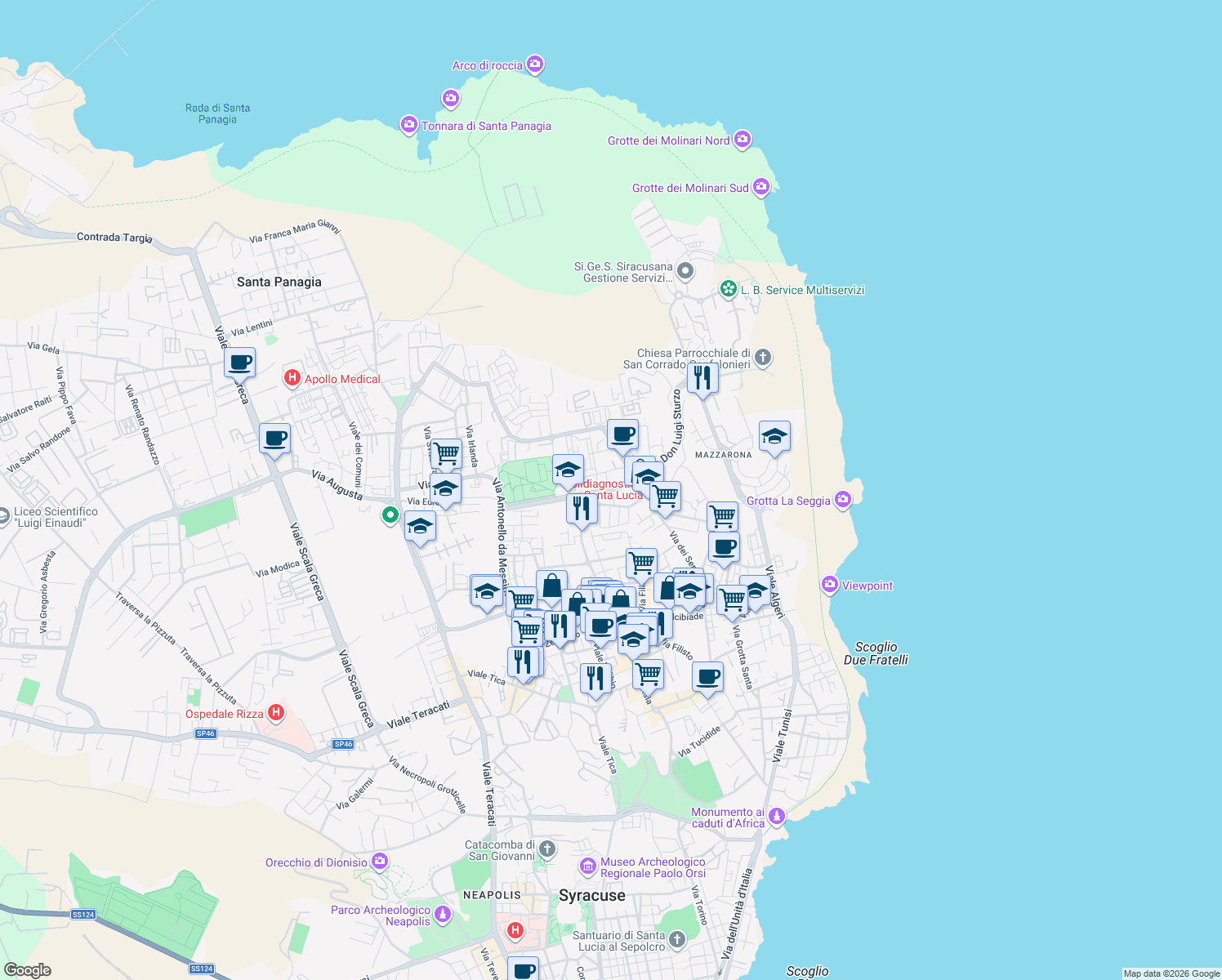Open the camera marker for Tonnara di Santa Panagia
This screenshot has width=1222, height=980.
click(408, 125)
